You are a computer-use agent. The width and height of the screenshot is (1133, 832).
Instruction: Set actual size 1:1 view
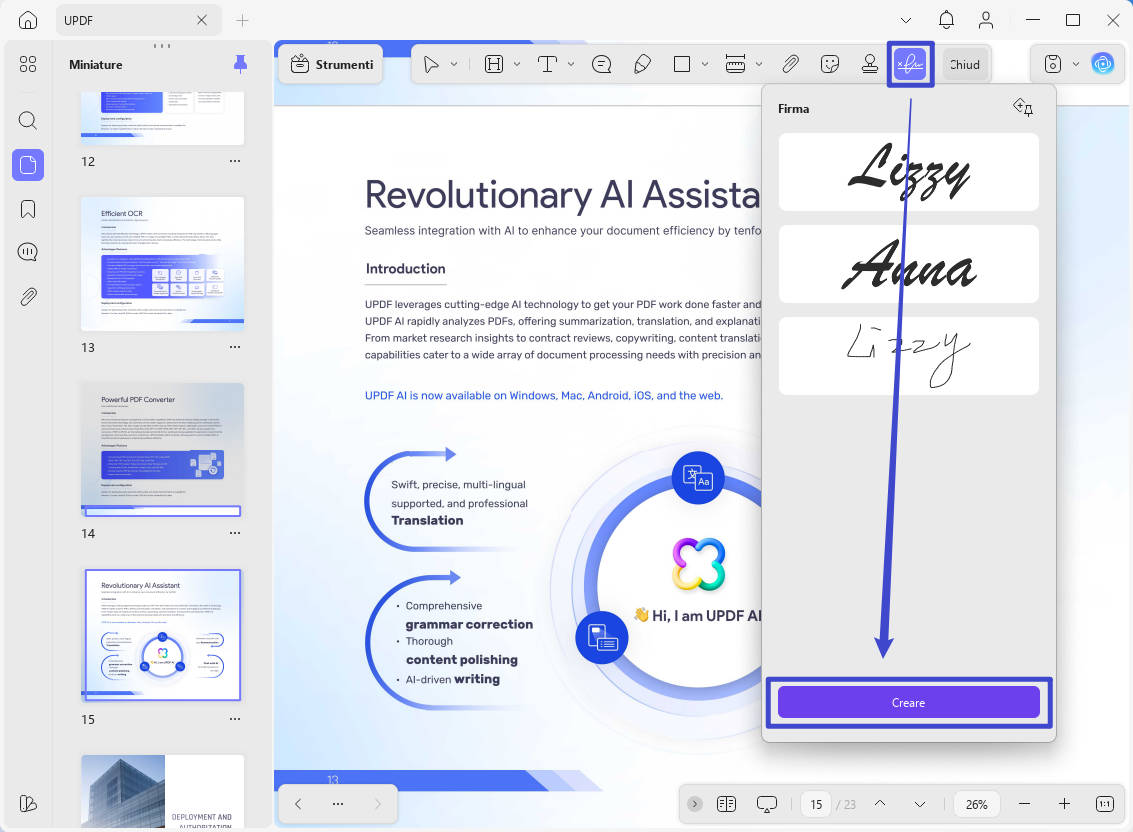1104,804
